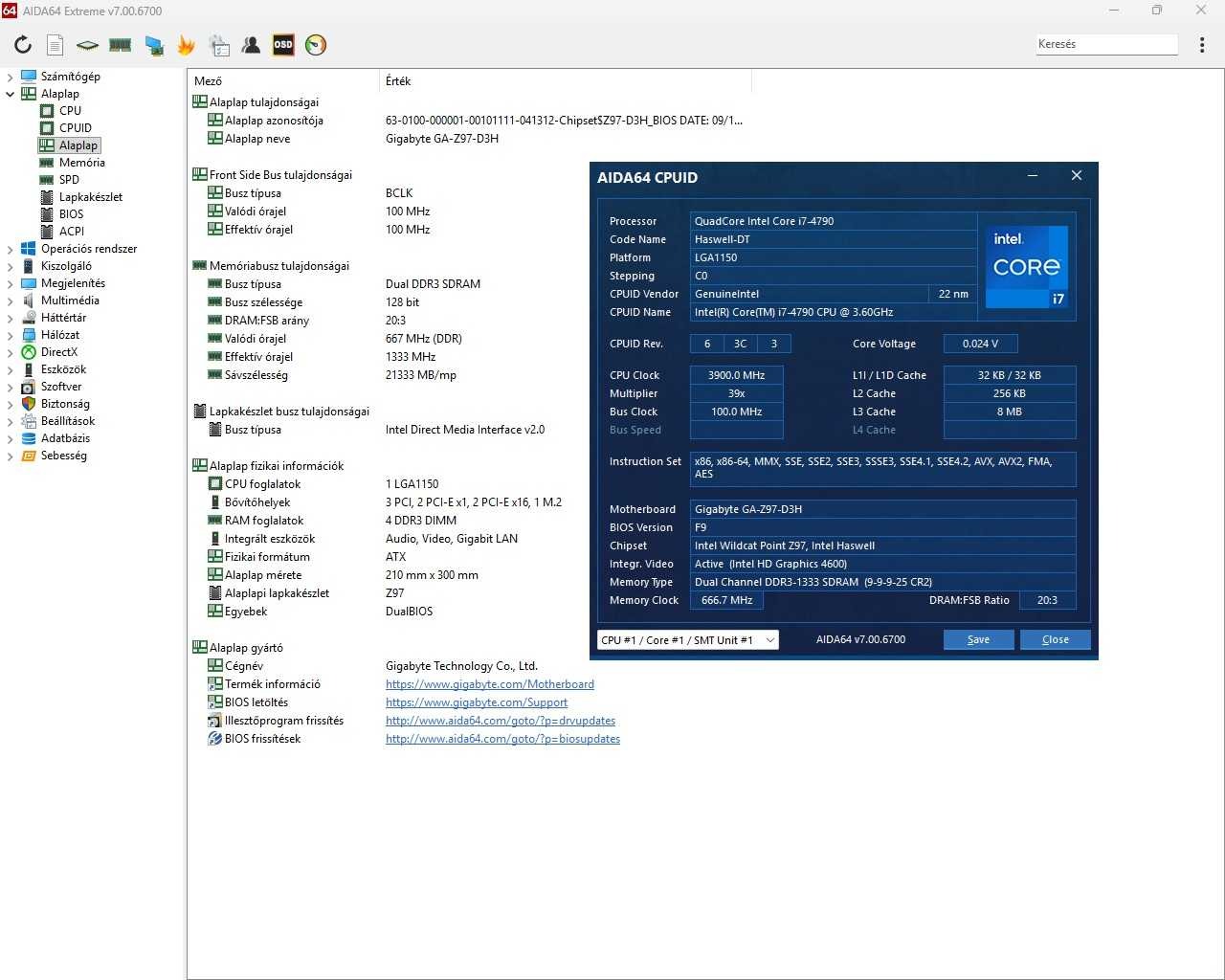Viewport: 1225px width, 980px height.
Task: Select the Adatbázis tree item
Action: tap(65, 438)
